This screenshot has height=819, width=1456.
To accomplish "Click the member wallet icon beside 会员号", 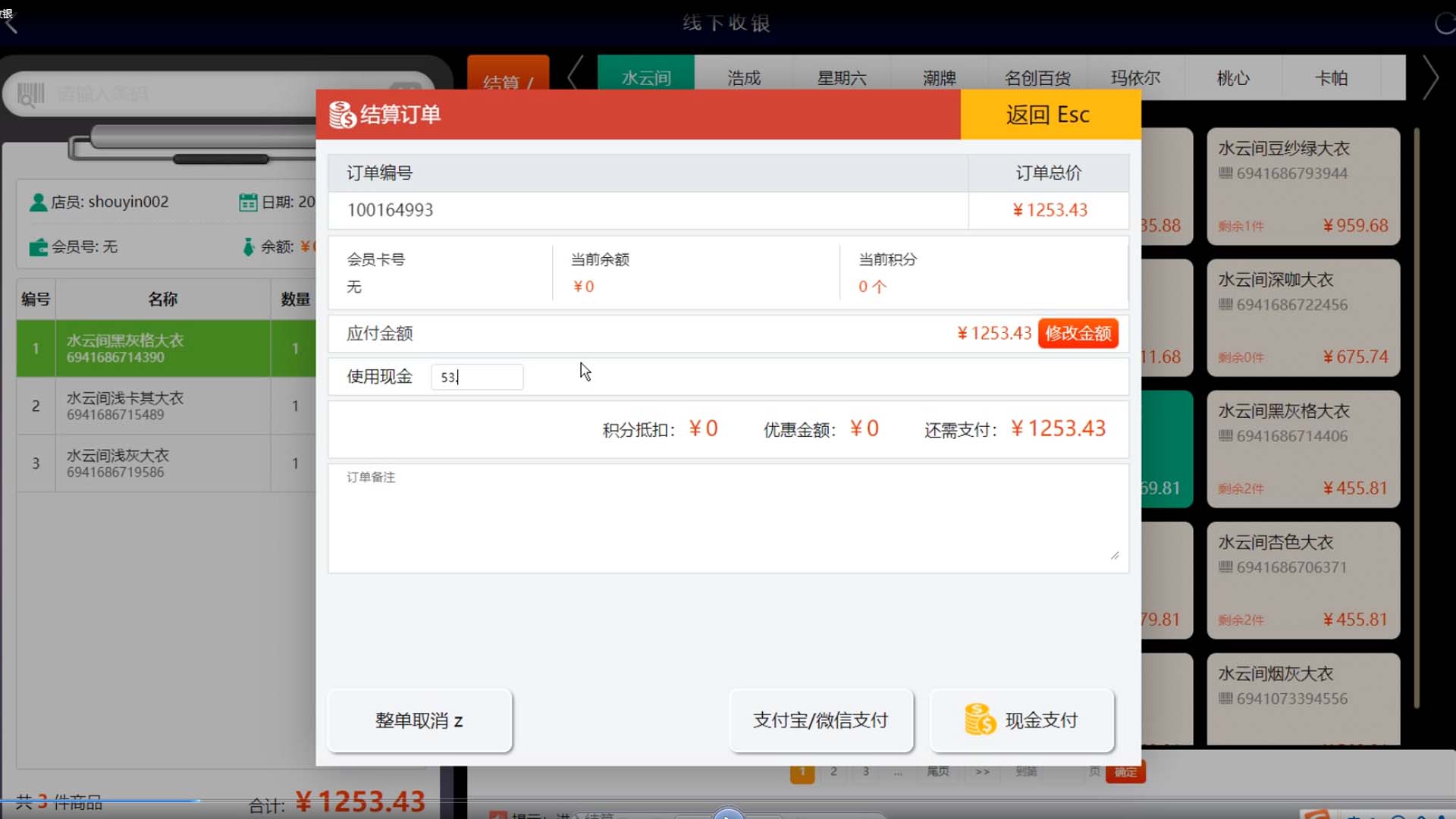I will [x=38, y=247].
